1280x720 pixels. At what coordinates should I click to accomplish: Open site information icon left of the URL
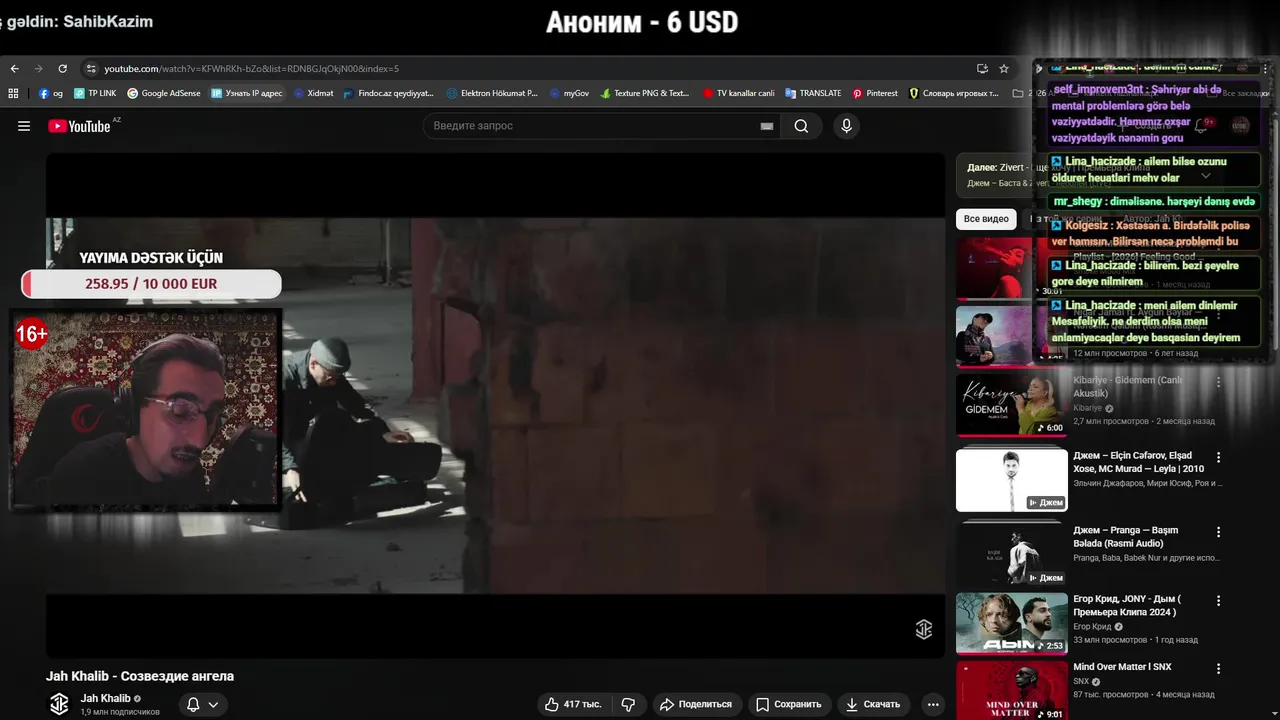(x=91, y=69)
